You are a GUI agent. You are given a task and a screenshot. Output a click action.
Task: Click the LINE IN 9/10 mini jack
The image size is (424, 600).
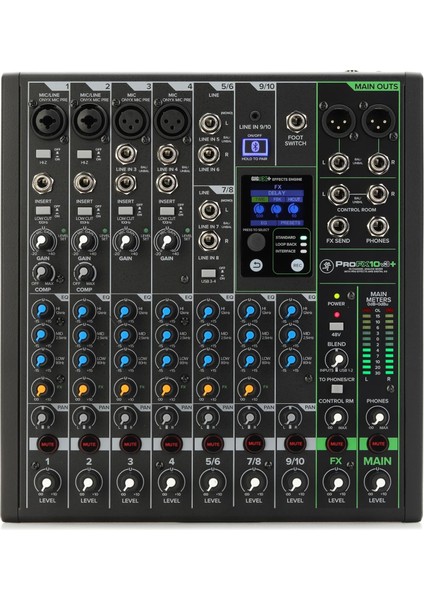click(254, 115)
